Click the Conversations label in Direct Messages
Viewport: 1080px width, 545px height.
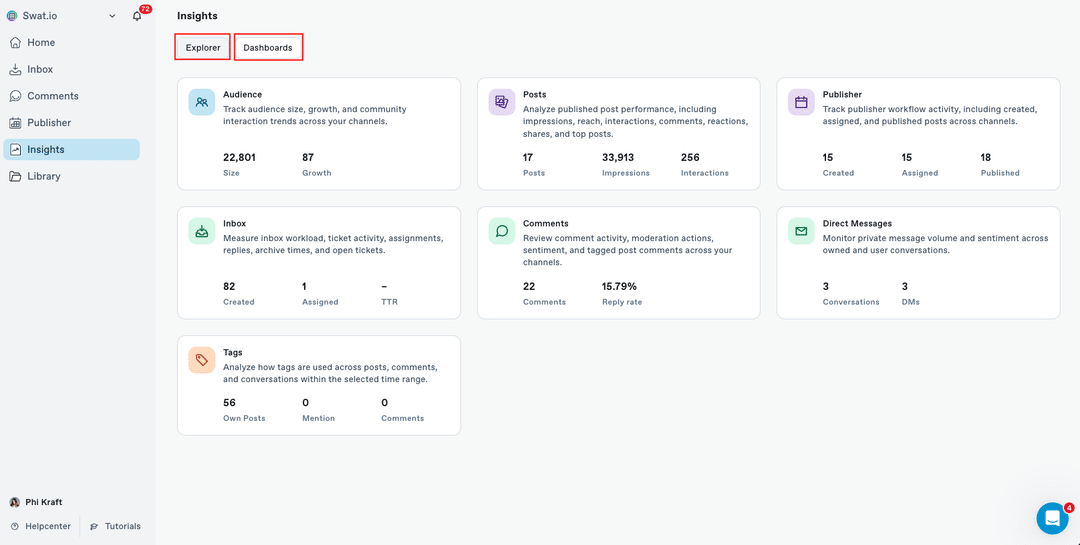tap(851, 302)
